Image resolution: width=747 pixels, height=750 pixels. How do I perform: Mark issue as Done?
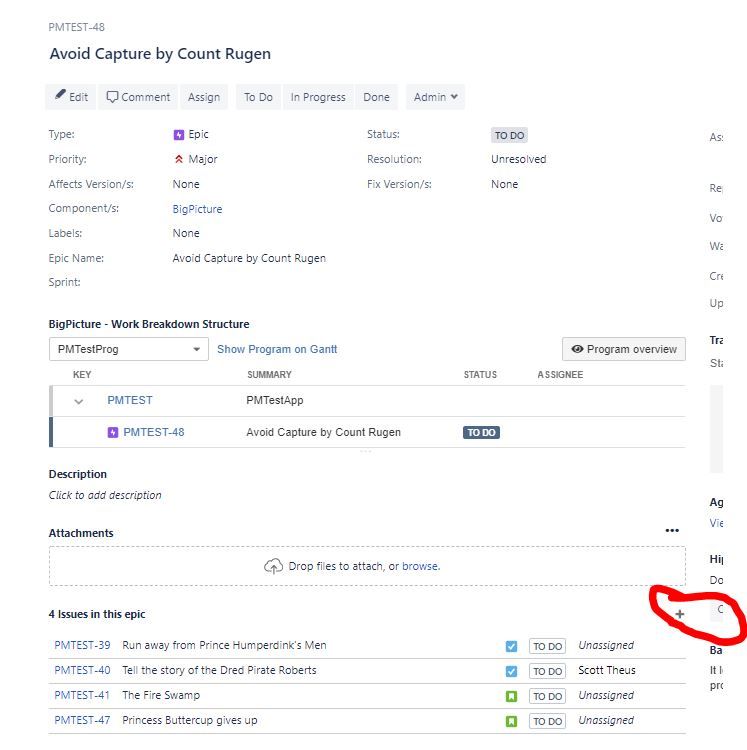[x=376, y=97]
